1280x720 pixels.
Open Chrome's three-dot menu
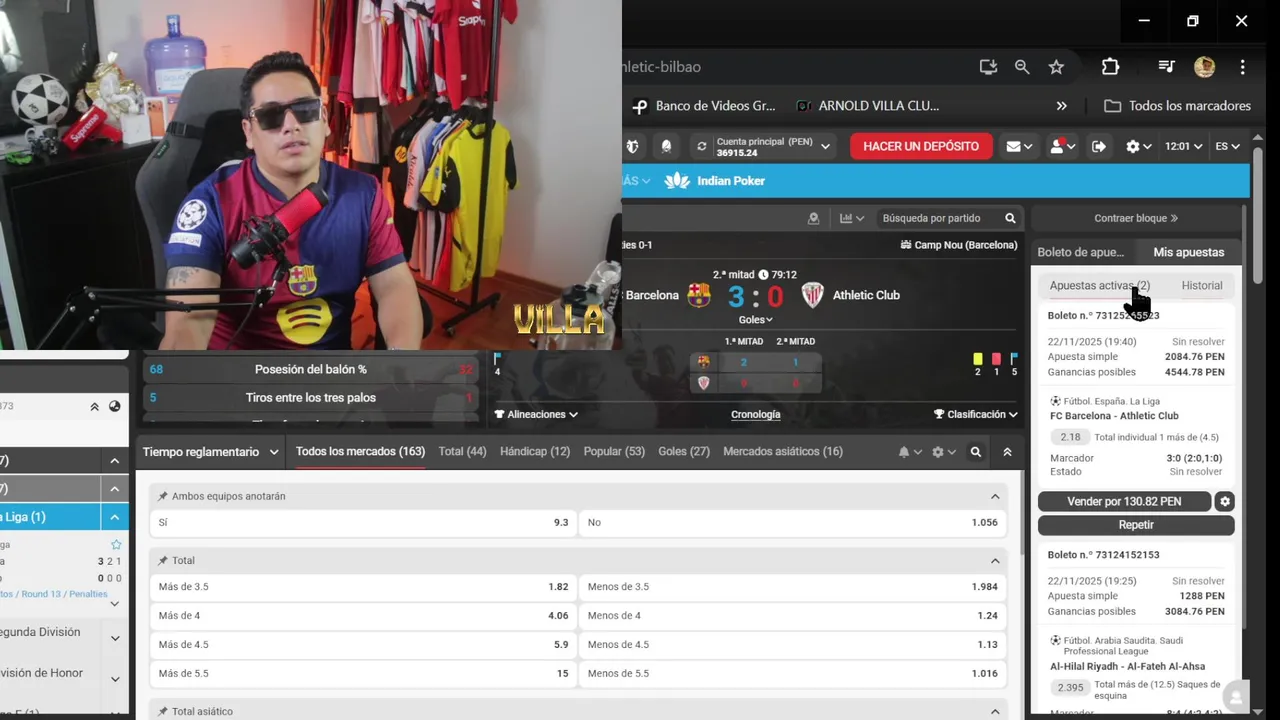click(x=1243, y=67)
